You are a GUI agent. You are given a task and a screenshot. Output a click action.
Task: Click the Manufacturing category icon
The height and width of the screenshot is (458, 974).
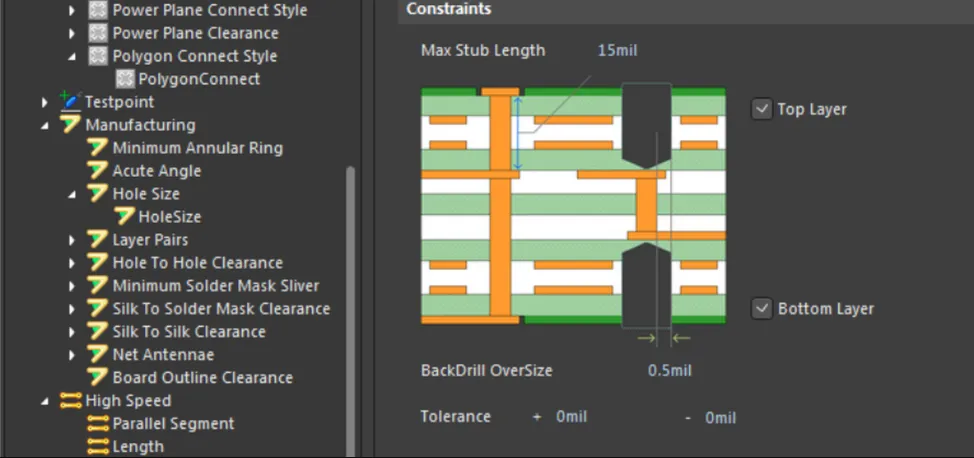pos(70,124)
